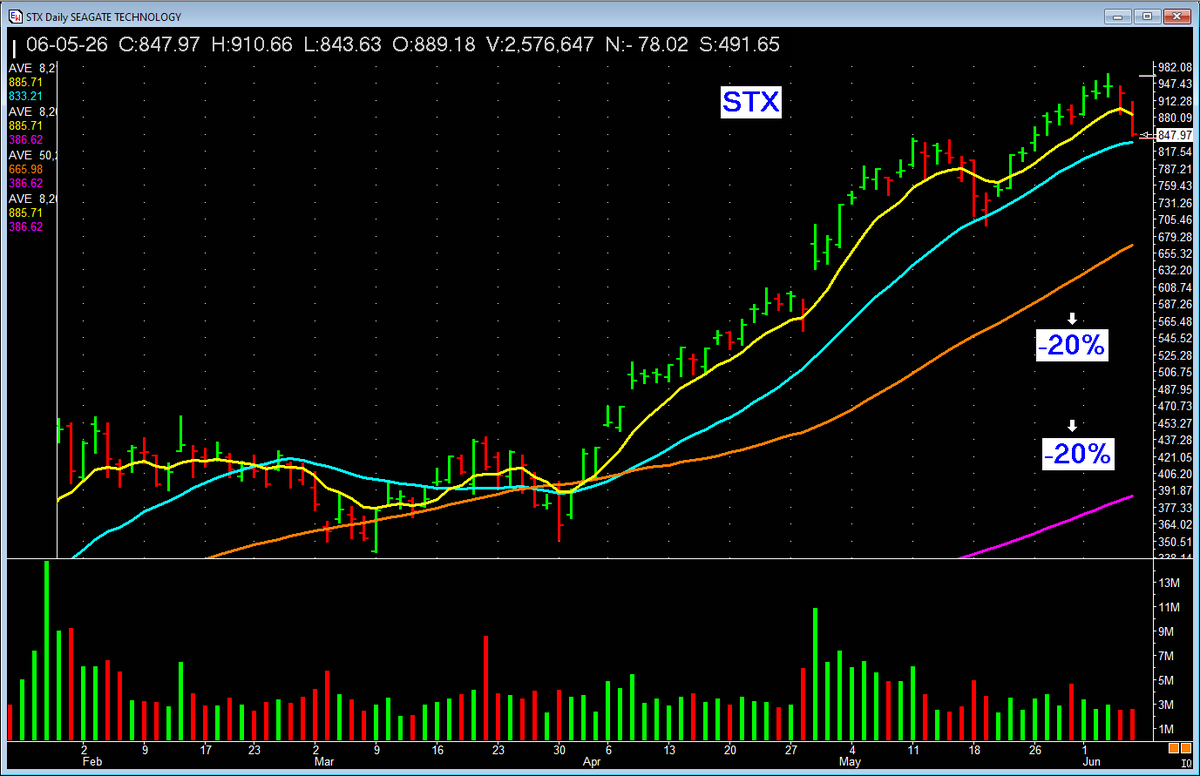Click the IQ indicator at chart corner
The image size is (1200, 776).
pyautogui.click(x=1185, y=762)
